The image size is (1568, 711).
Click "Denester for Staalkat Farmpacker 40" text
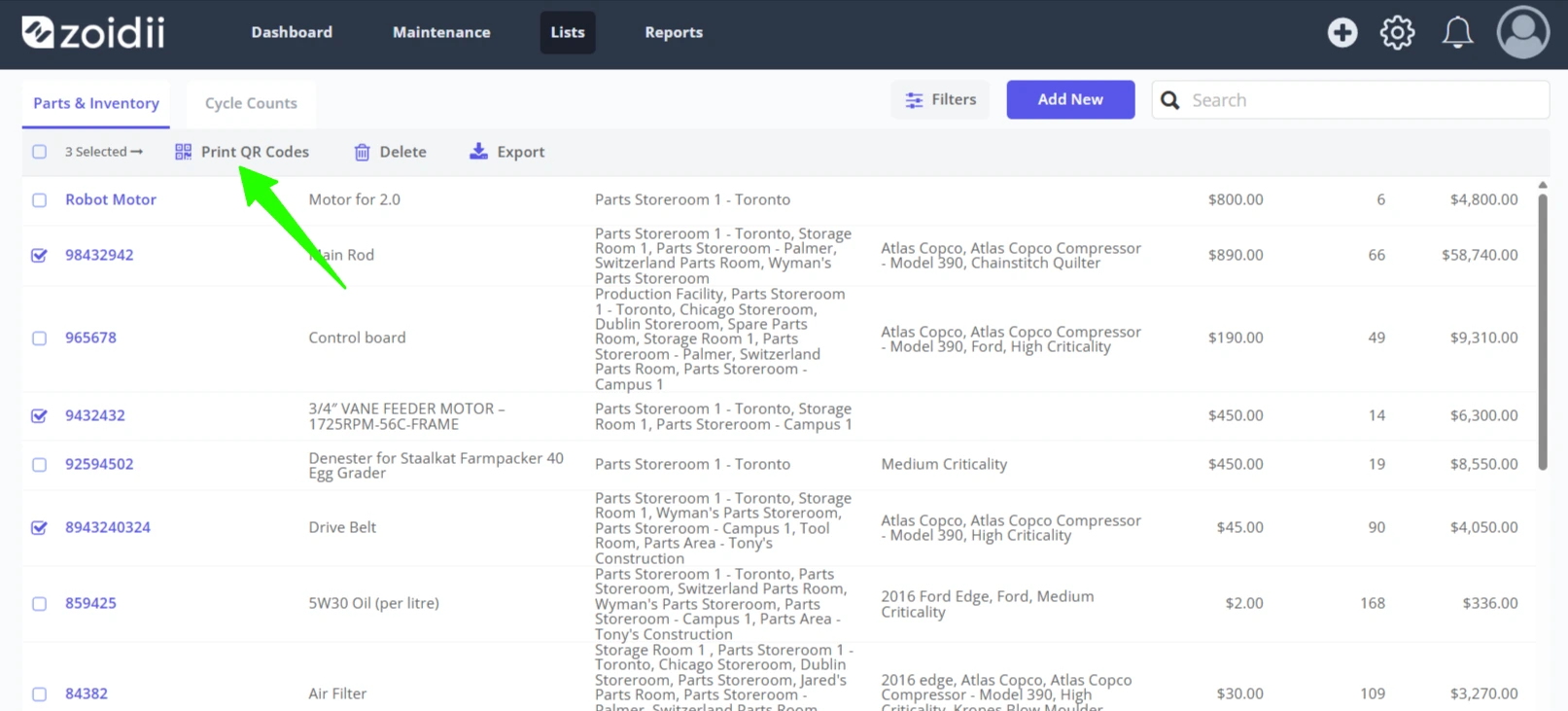pos(436,465)
